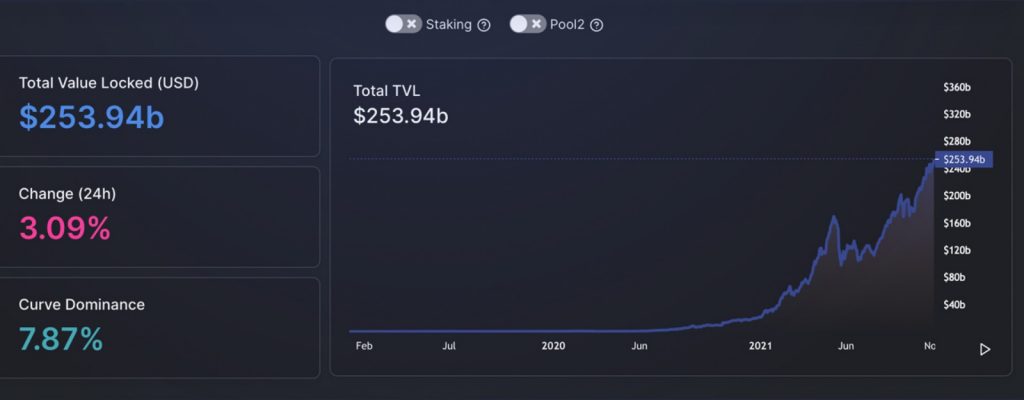Viewport: 1024px width, 400px height.
Task: Click the 3.09% 24h change value
Action: coord(65,229)
